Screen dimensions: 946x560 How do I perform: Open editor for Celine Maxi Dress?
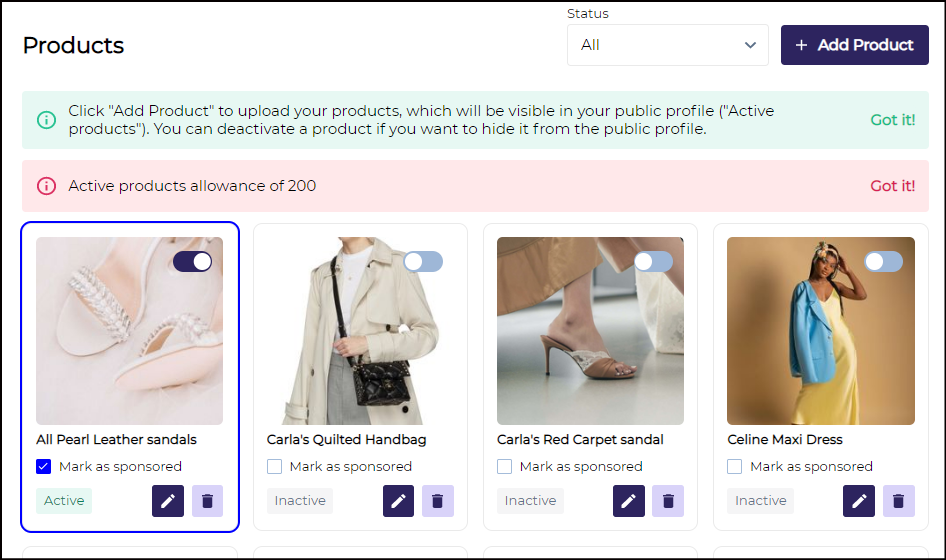click(859, 501)
